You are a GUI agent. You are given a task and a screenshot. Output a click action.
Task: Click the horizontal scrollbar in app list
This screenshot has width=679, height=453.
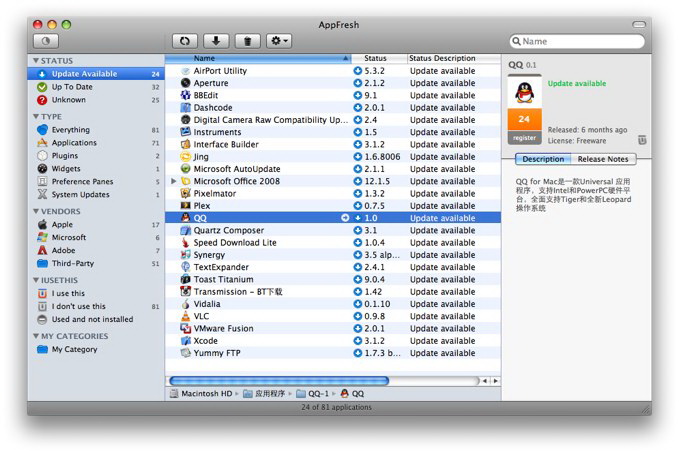coord(279,381)
